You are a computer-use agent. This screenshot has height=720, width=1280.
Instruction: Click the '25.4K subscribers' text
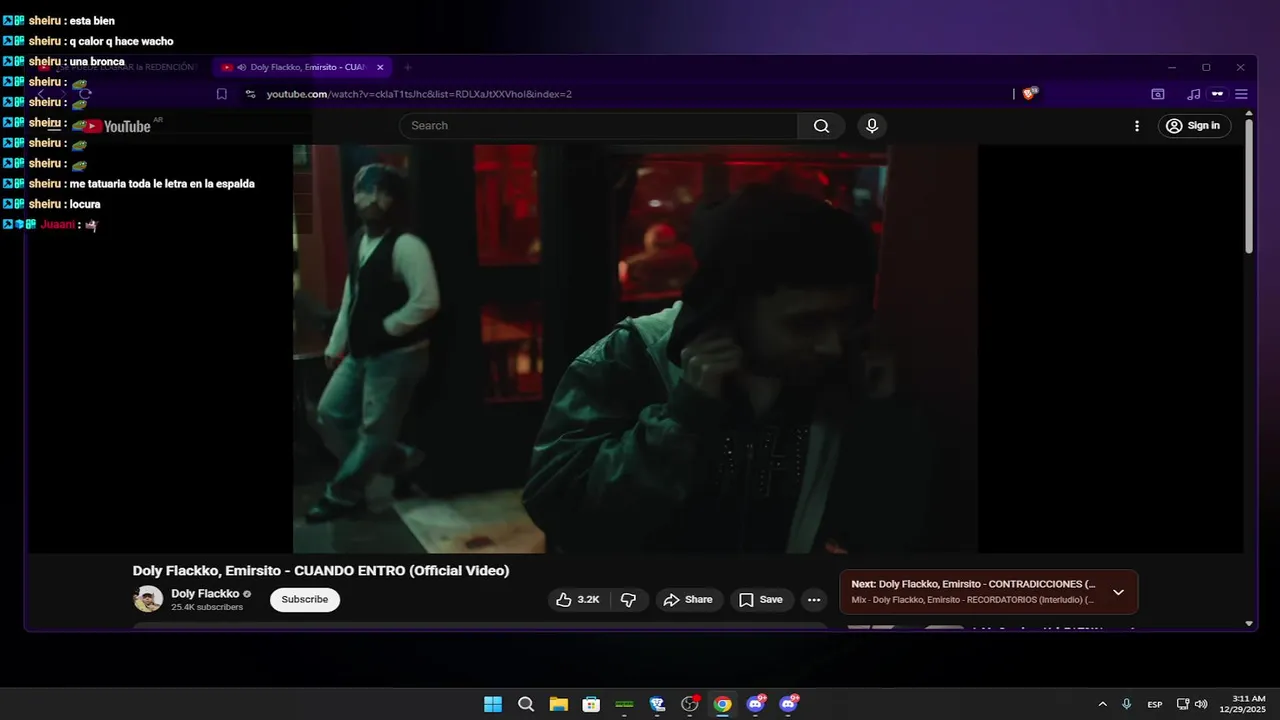207,607
